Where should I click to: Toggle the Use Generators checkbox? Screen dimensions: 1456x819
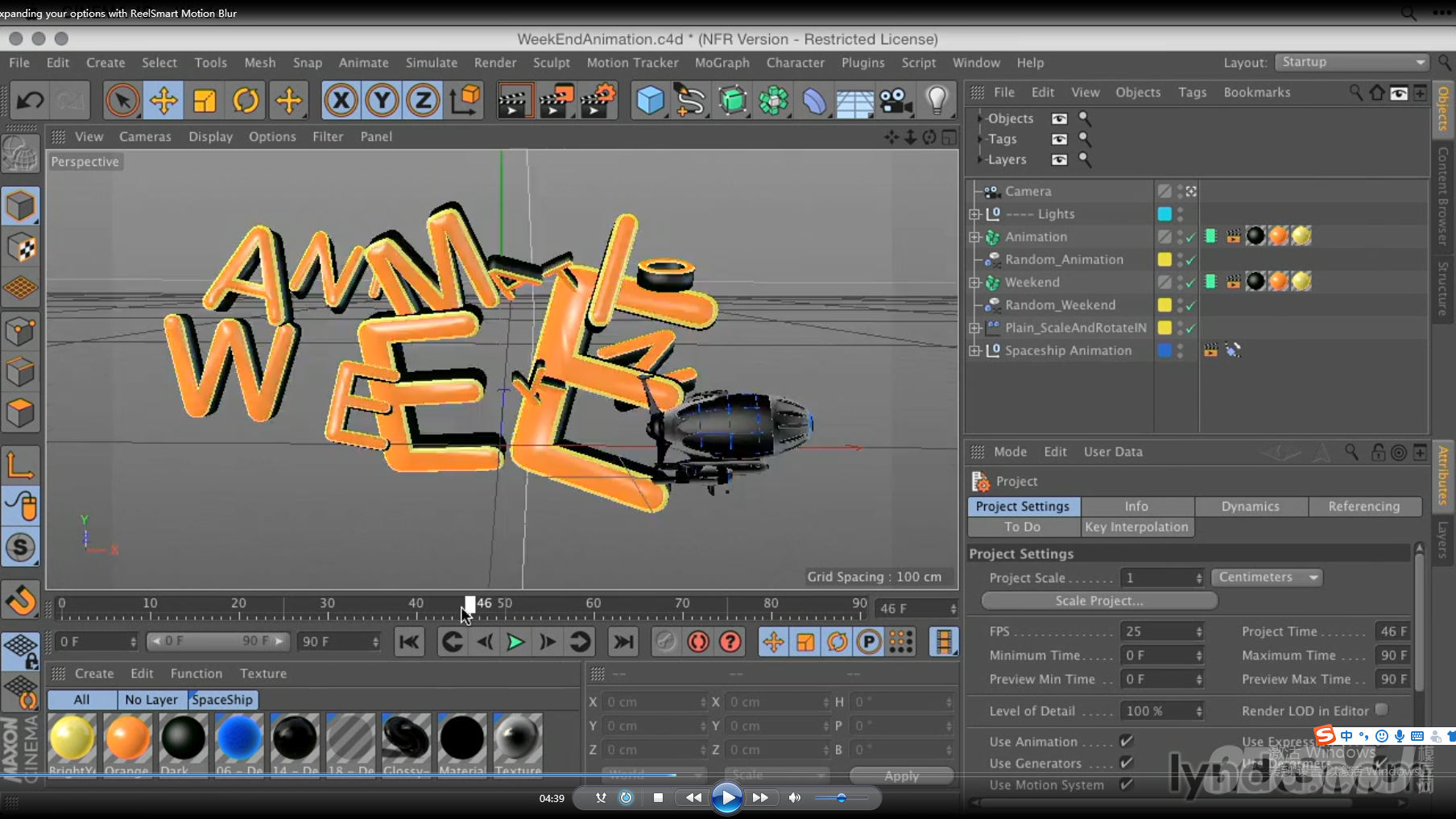click(x=1127, y=763)
